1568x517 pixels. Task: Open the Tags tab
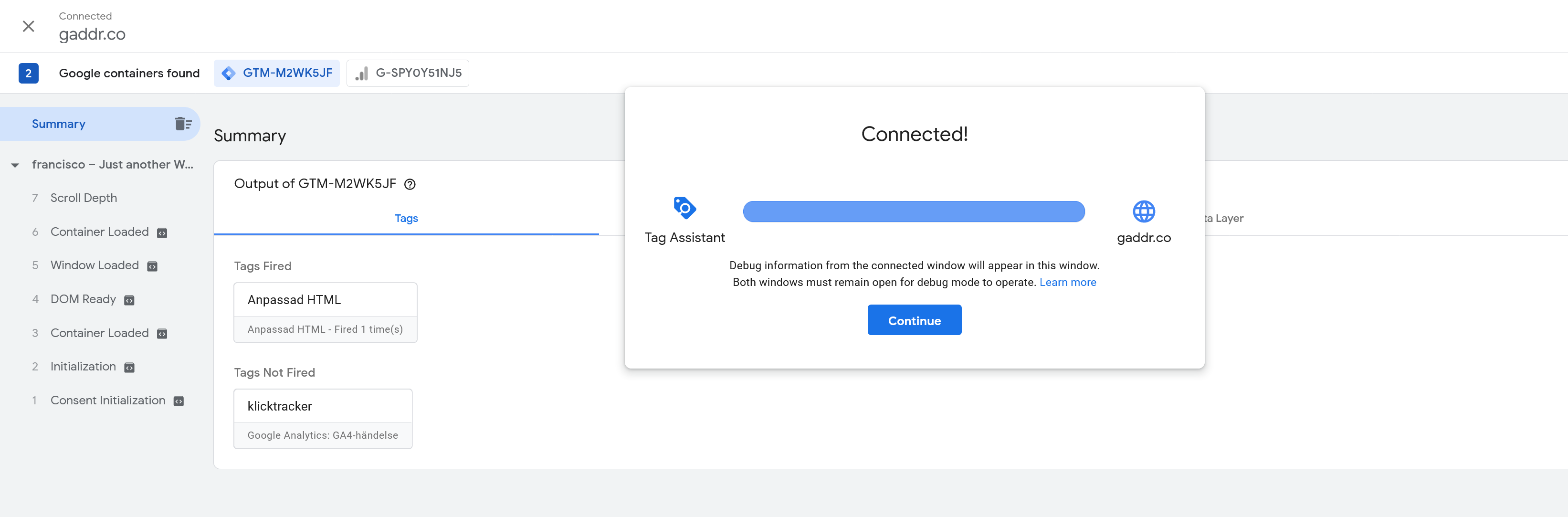coord(406,218)
